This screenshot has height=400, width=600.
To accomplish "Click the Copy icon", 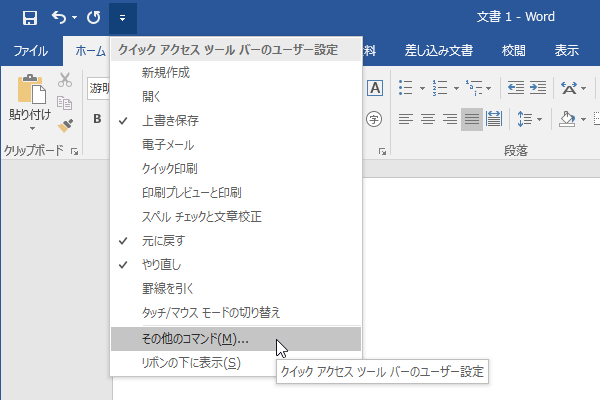I will click(64, 103).
